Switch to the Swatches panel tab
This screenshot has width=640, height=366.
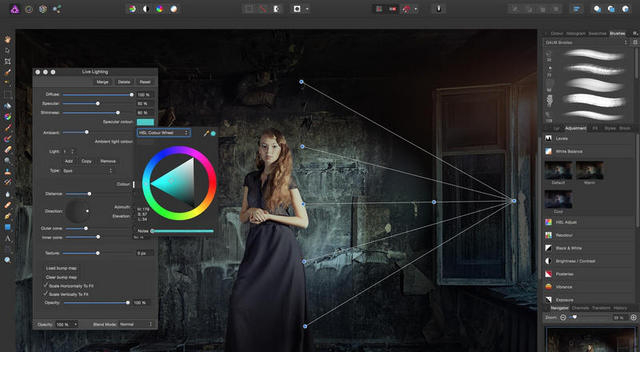(x=597, y=33)
